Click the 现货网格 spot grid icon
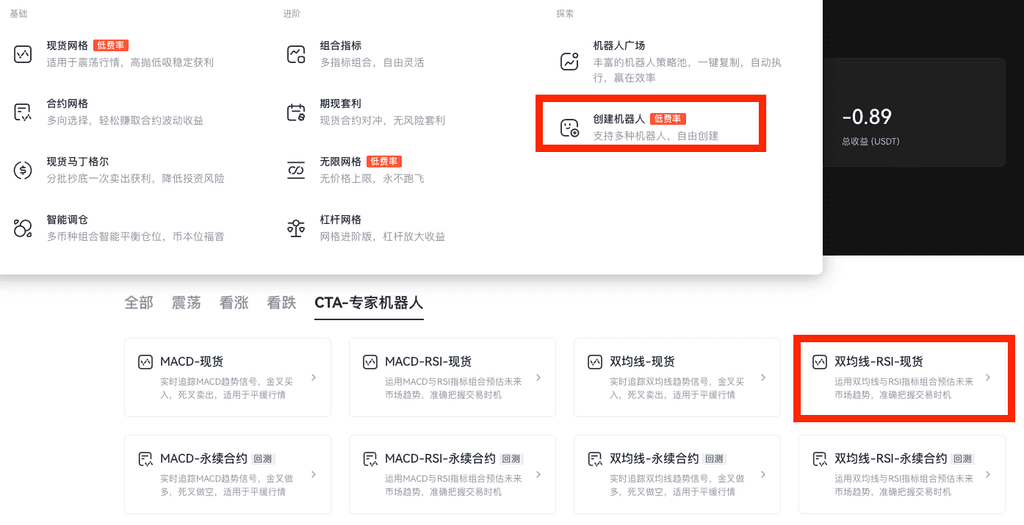The image size is (1024, 525). (x=23, y=54)
